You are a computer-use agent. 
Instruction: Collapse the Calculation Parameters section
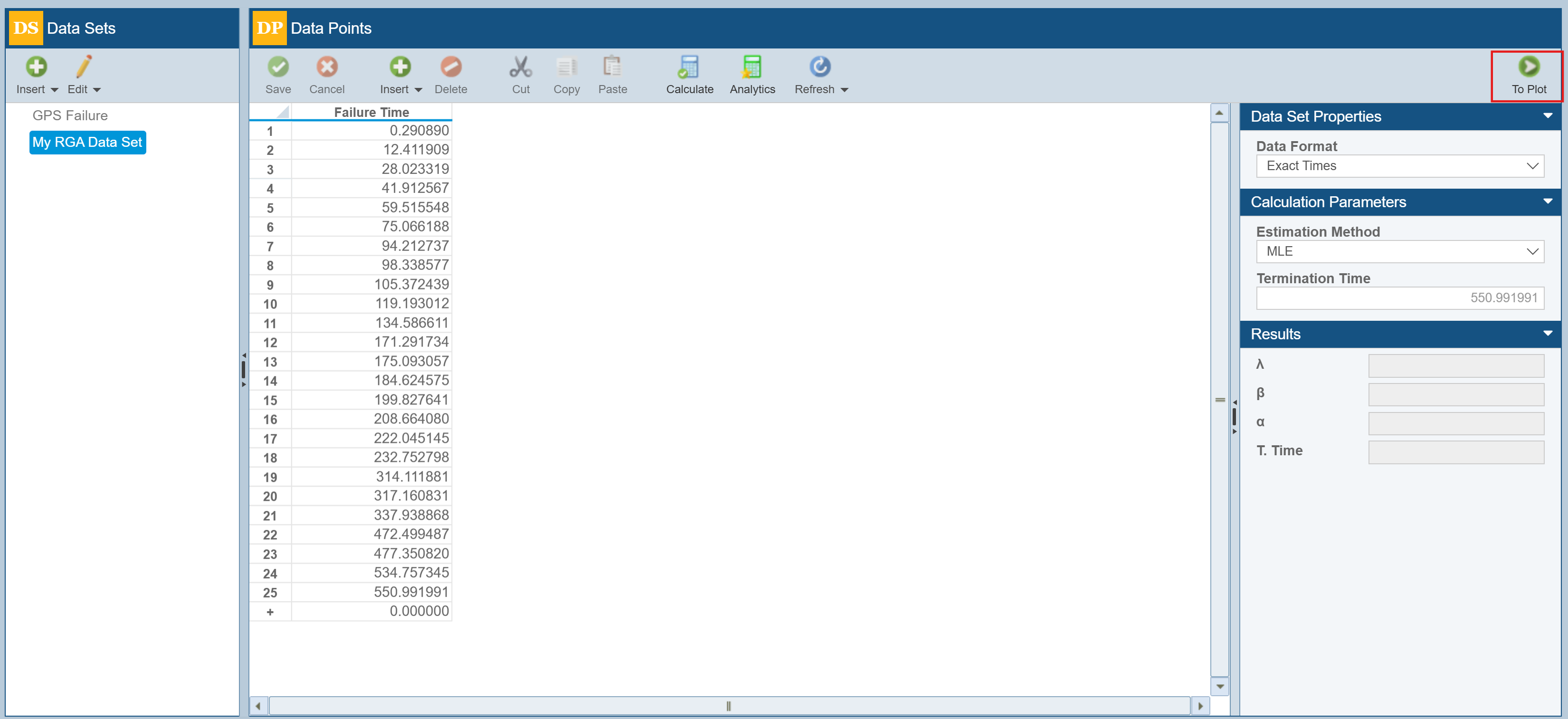point(1547,201)
